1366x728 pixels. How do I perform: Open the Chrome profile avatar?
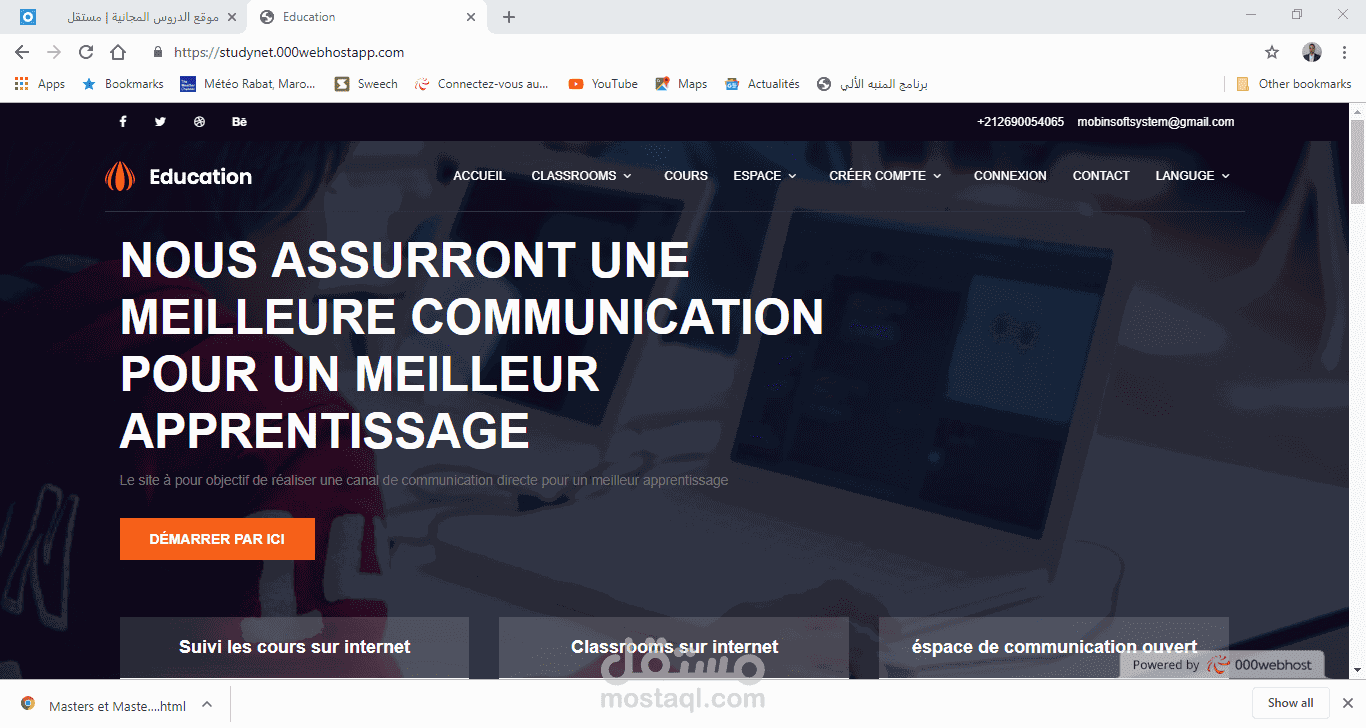[x=1312, y=52]
